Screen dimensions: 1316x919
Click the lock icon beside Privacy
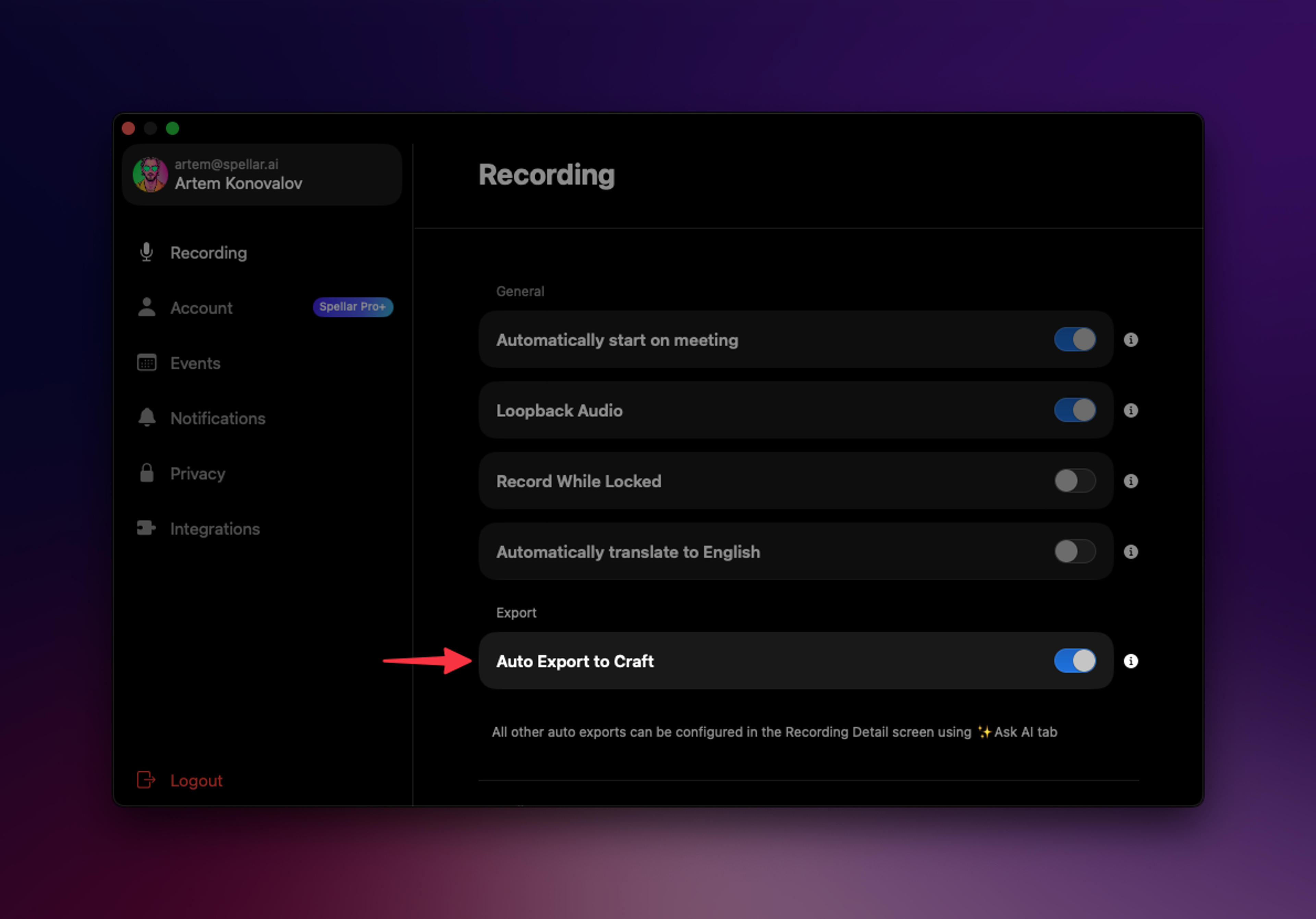click(x=147, y=473)
